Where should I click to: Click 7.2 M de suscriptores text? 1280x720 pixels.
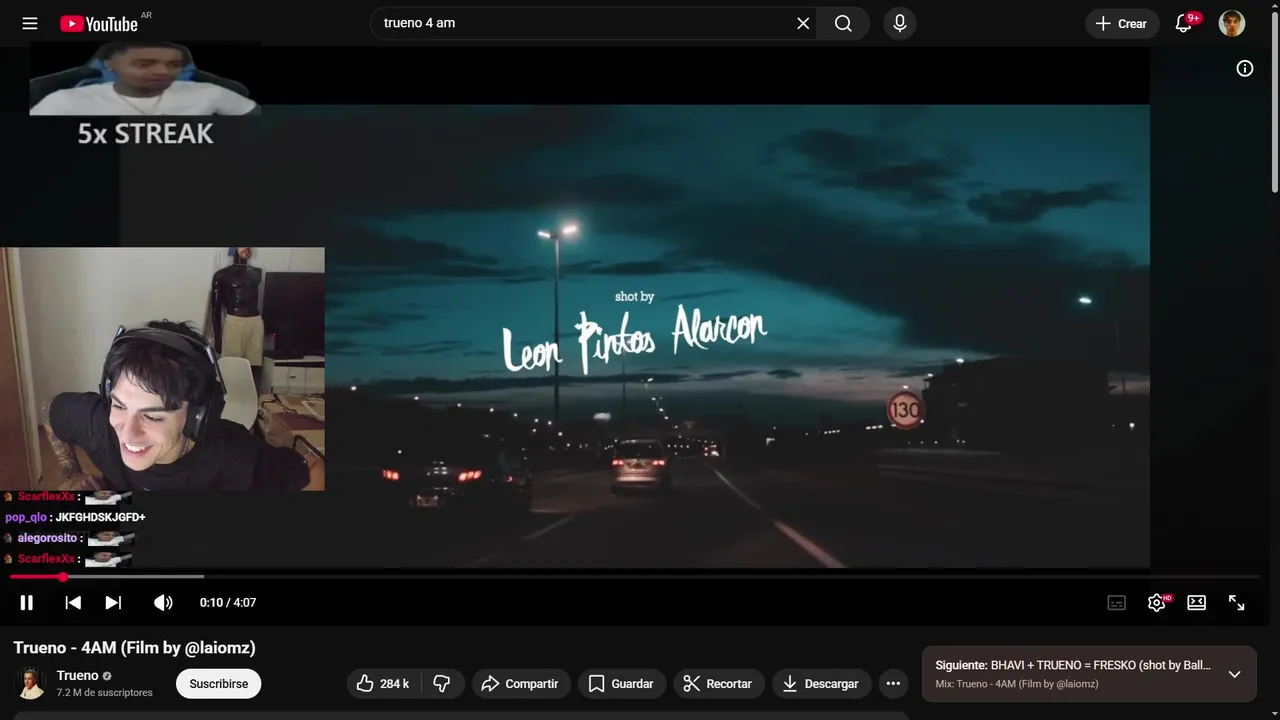[105, 693]
